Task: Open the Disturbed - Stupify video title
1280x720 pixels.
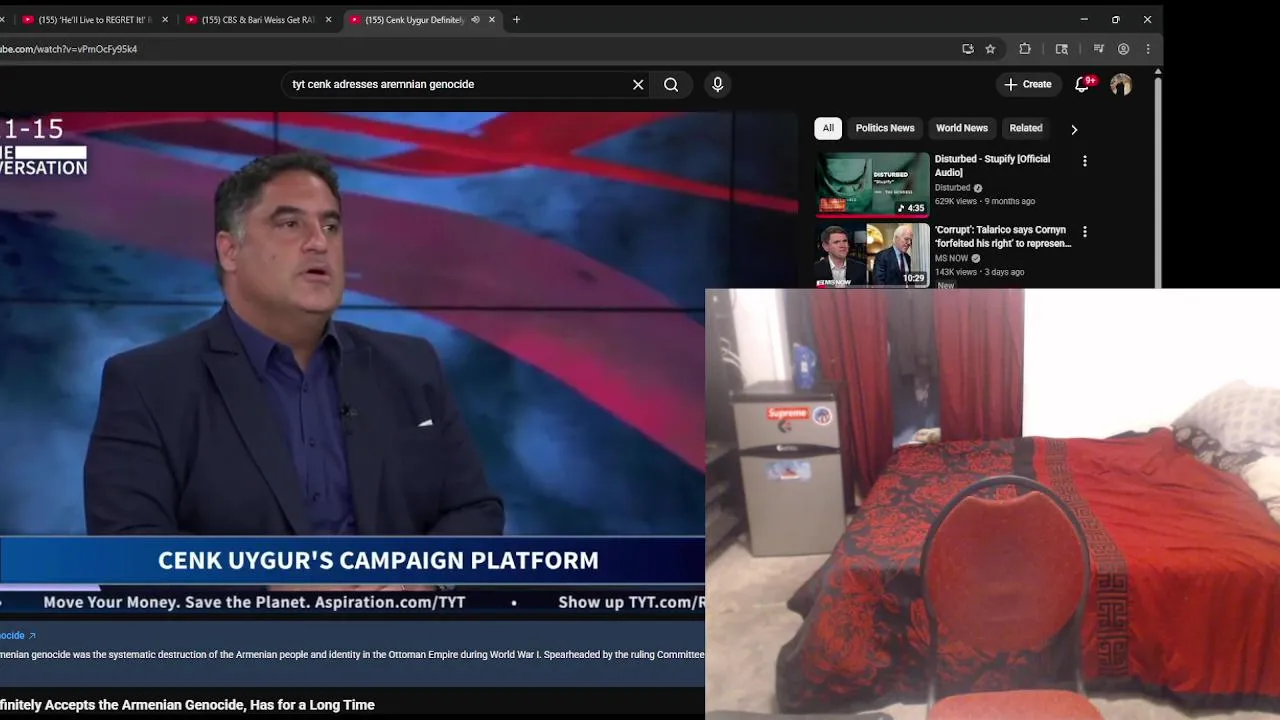Action: coord(992,166)
